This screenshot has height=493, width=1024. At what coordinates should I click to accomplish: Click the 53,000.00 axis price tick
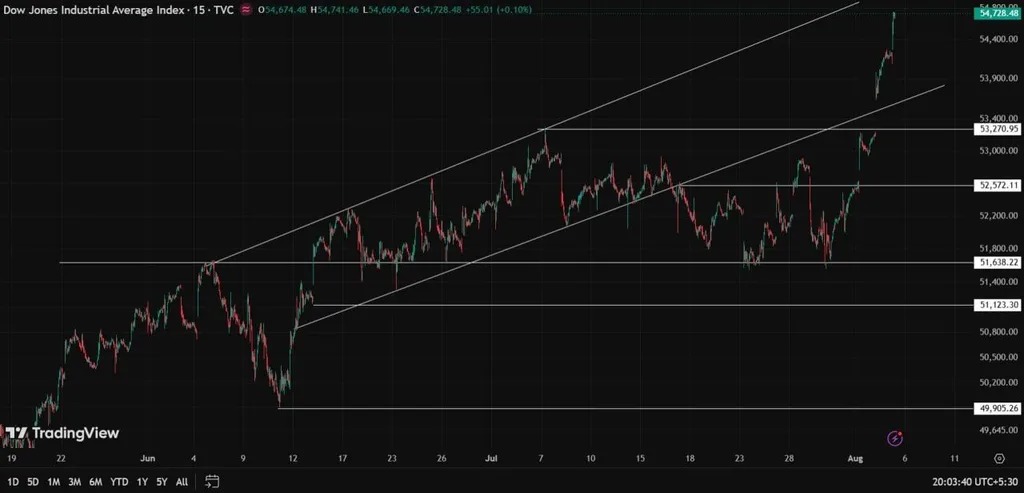(x=999, y=151)
